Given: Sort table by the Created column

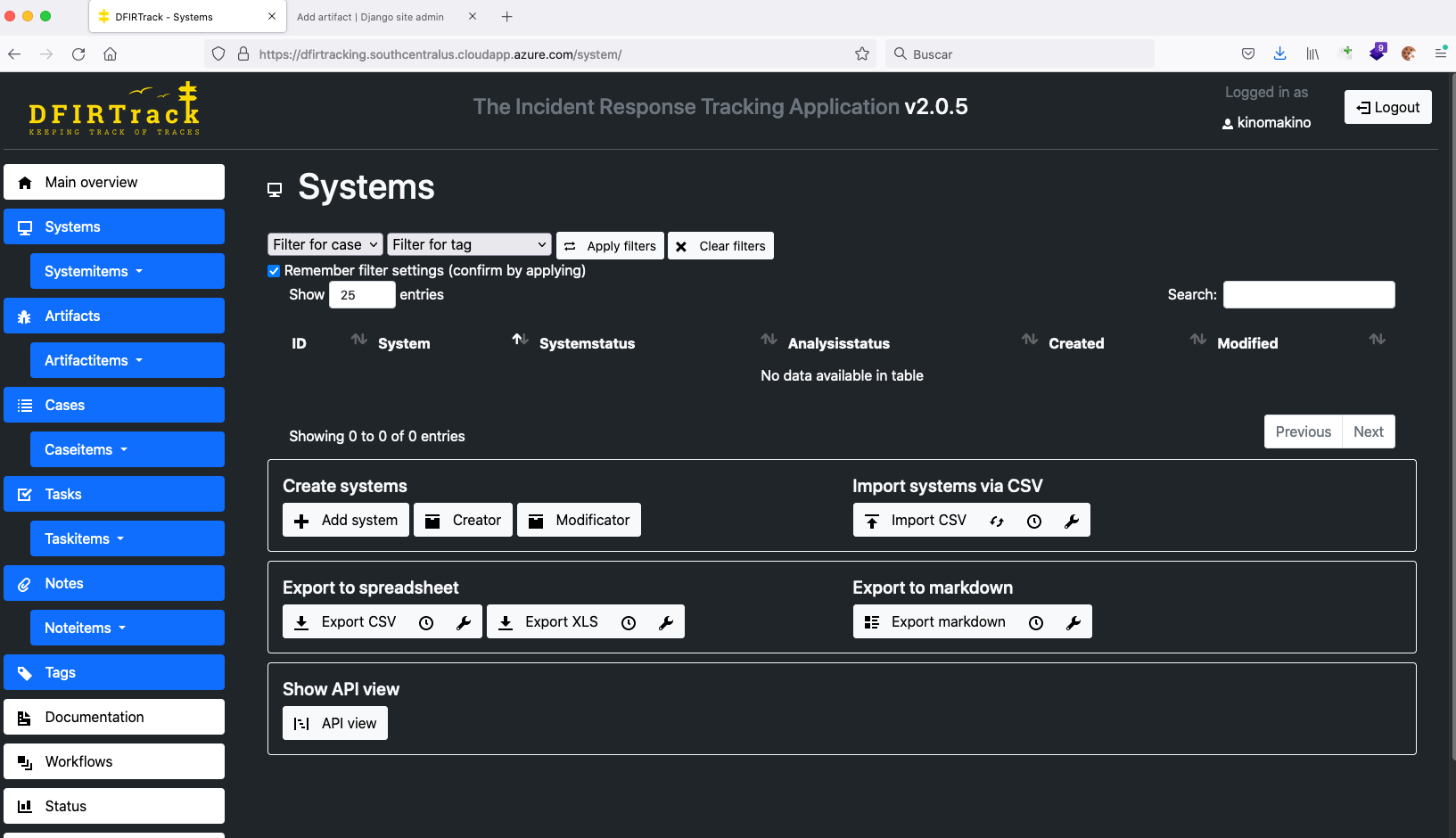Looking at the screenshot, I should coord(1075,343).
